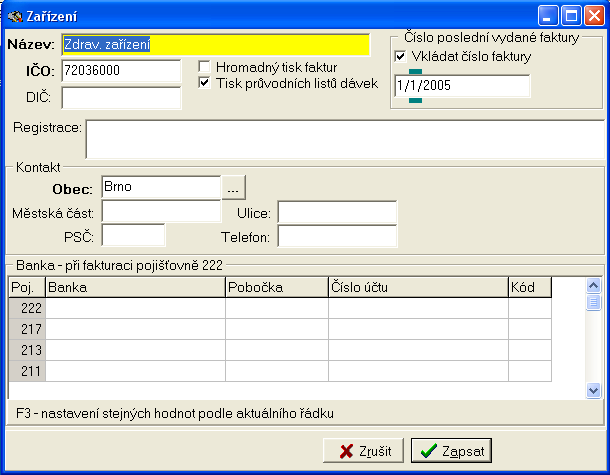Click Banka cell for insurer 213

(x=135, y=350)
